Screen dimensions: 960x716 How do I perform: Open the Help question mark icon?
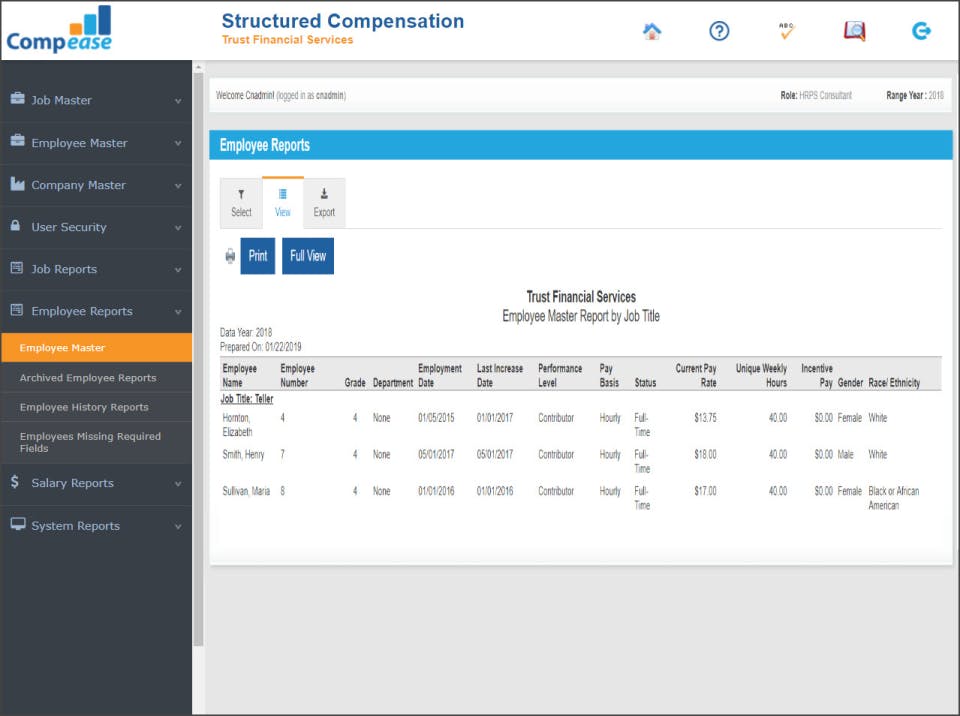coord(719,31)
